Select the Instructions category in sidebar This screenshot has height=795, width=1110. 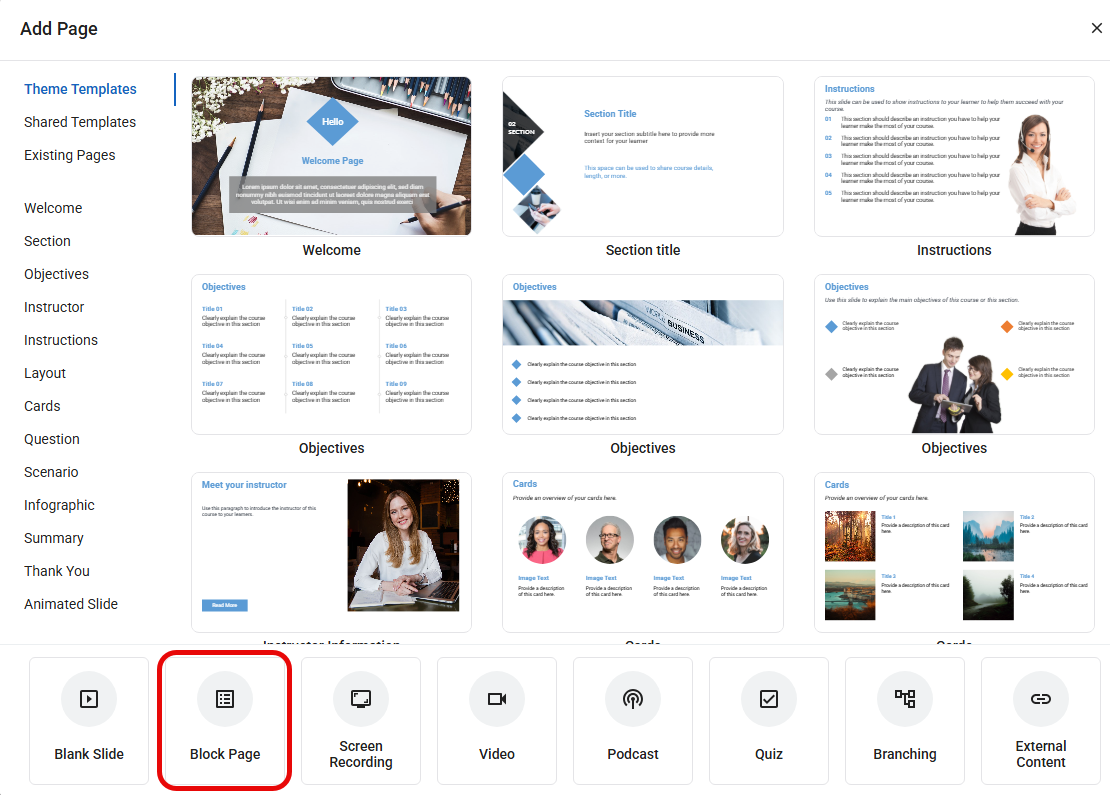tap(61, 340)
